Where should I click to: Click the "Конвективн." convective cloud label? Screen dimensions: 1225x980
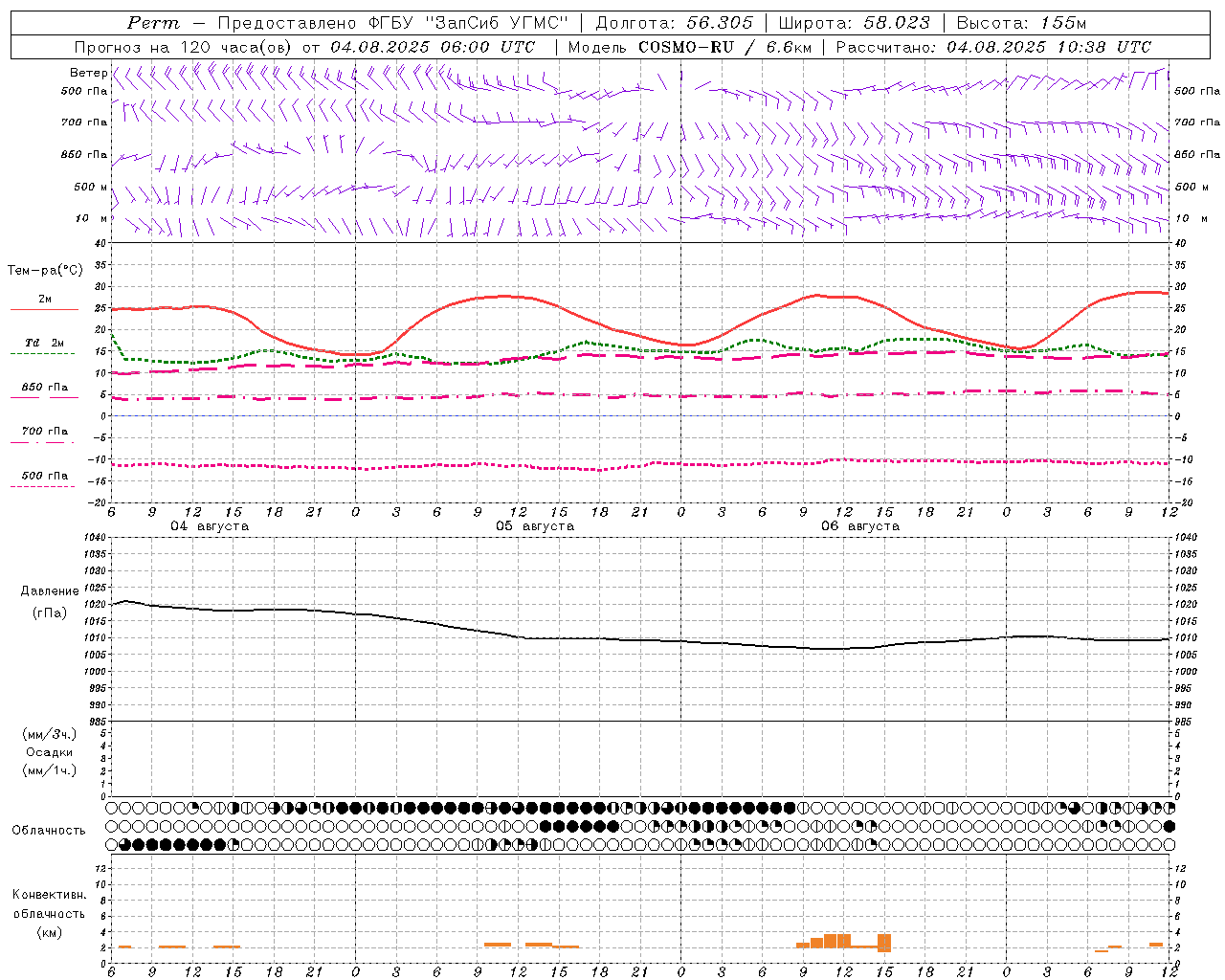[x=50, y=895]
